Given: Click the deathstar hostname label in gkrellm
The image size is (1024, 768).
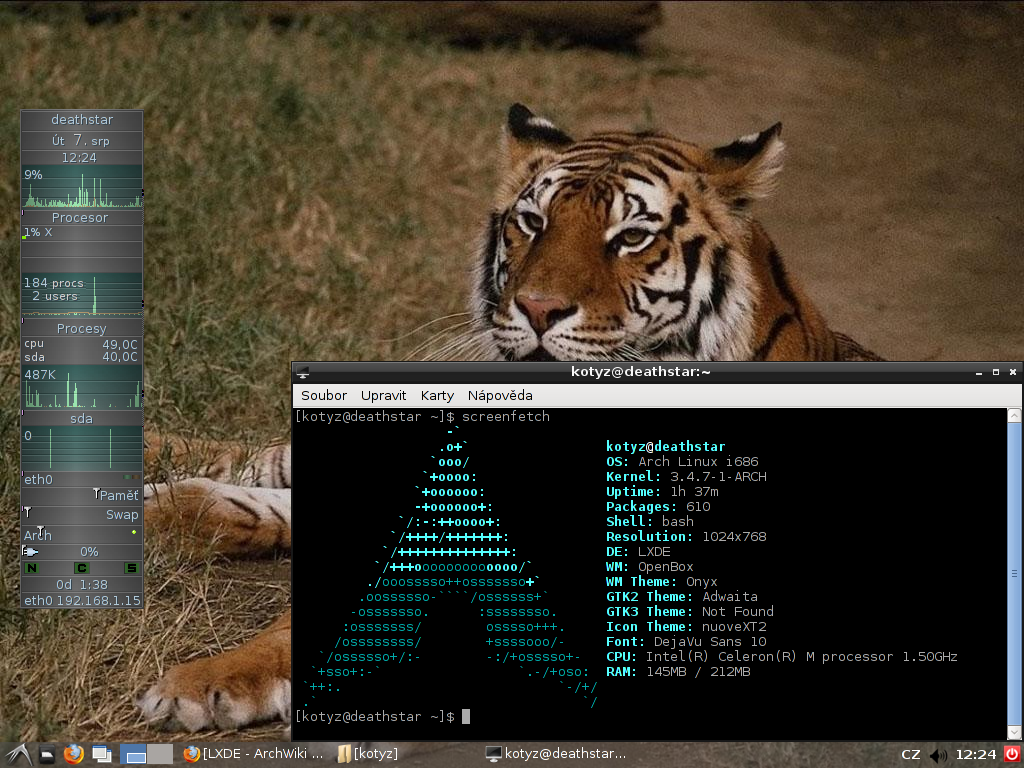Looking at the screenshot, I should (x=82, y=120).
